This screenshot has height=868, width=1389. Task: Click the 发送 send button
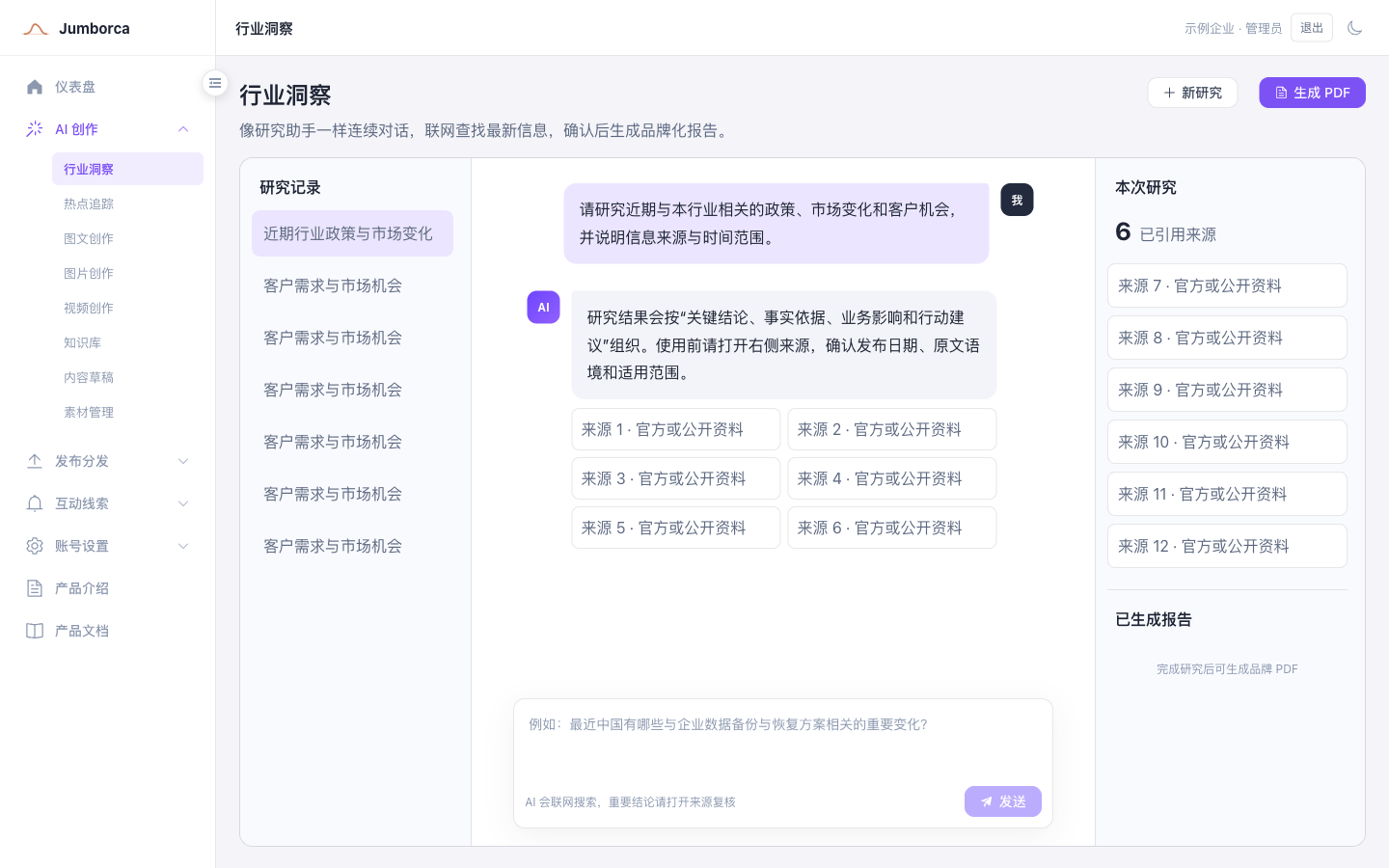pos(1003,801)
